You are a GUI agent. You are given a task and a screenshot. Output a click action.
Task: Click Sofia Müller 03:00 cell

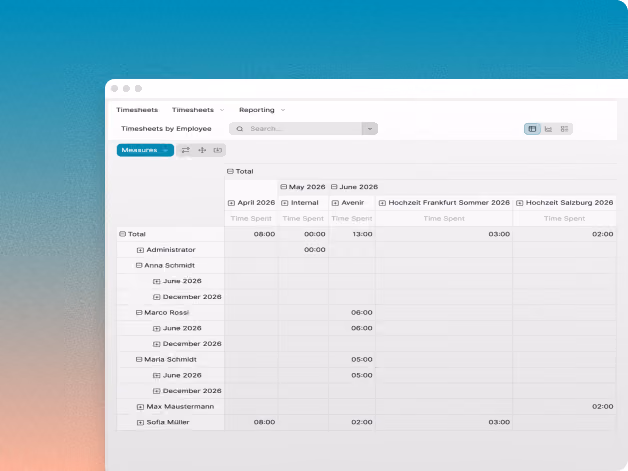(444, 423)
